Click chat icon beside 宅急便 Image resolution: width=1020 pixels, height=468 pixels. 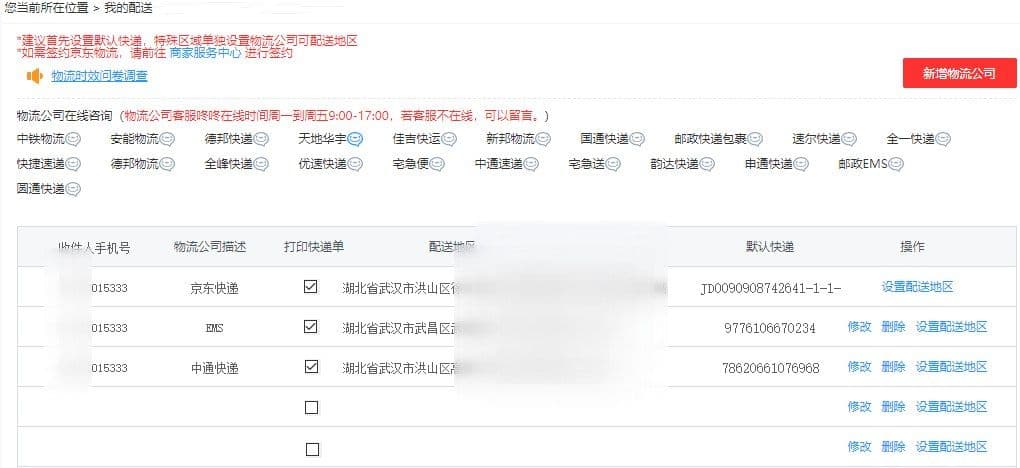[x=437, y=164]
